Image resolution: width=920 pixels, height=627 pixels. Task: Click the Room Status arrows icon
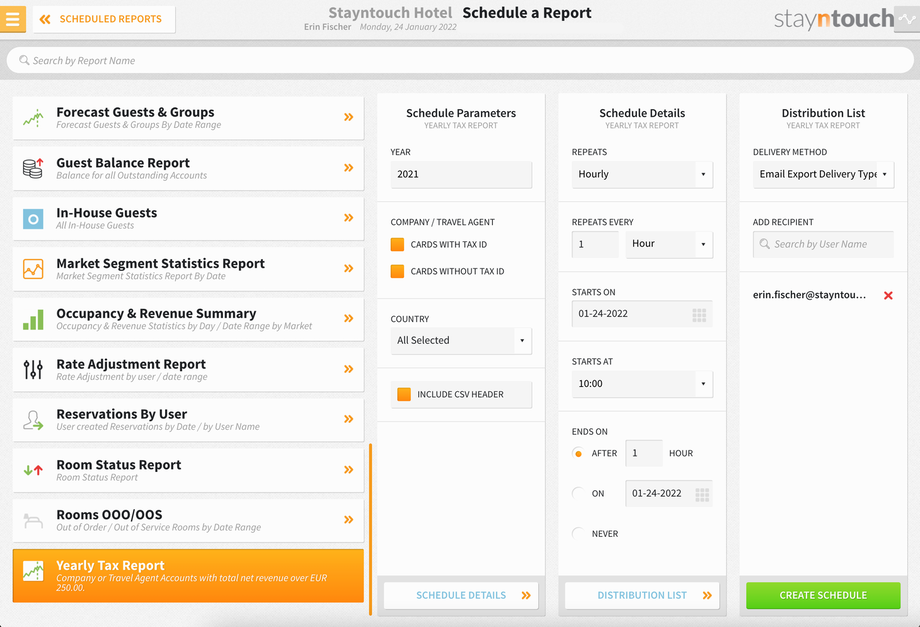click(x=33, y=470)
